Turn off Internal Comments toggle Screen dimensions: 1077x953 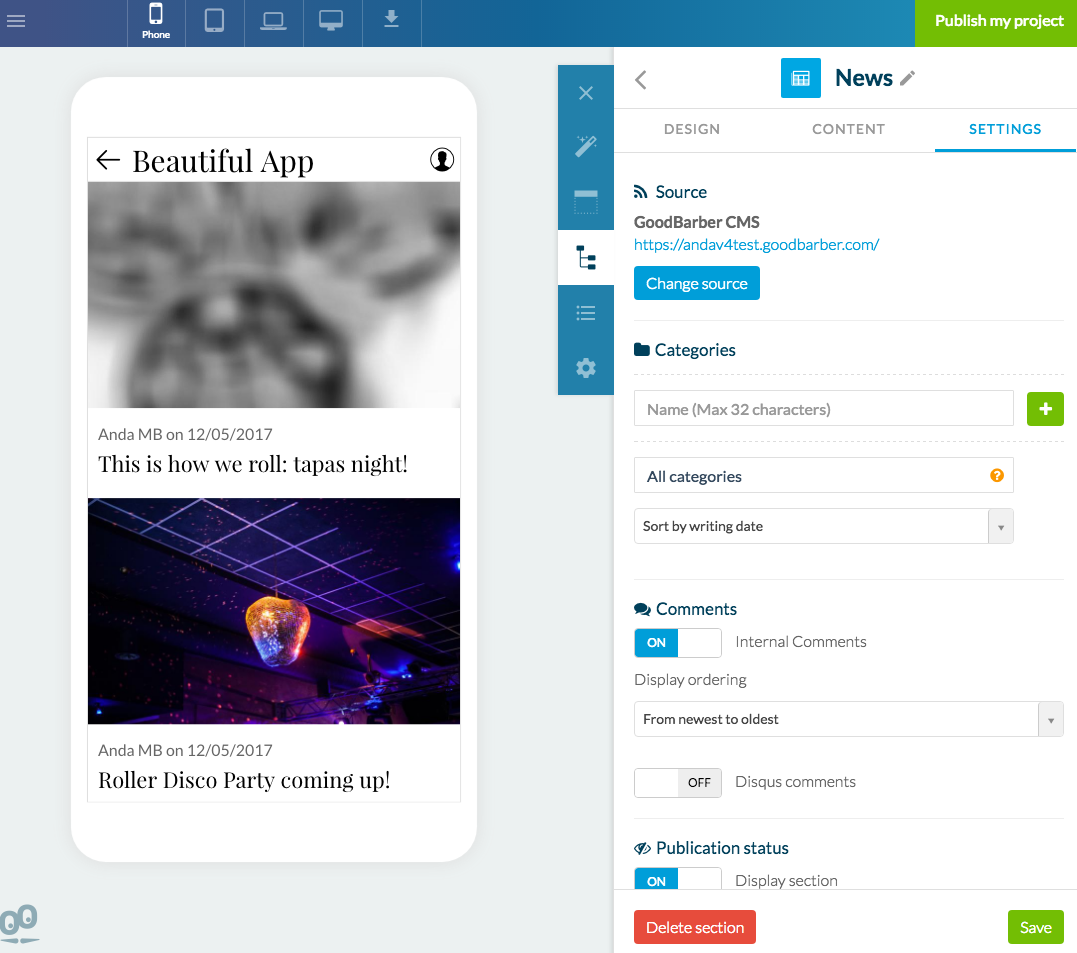point(677,642)
